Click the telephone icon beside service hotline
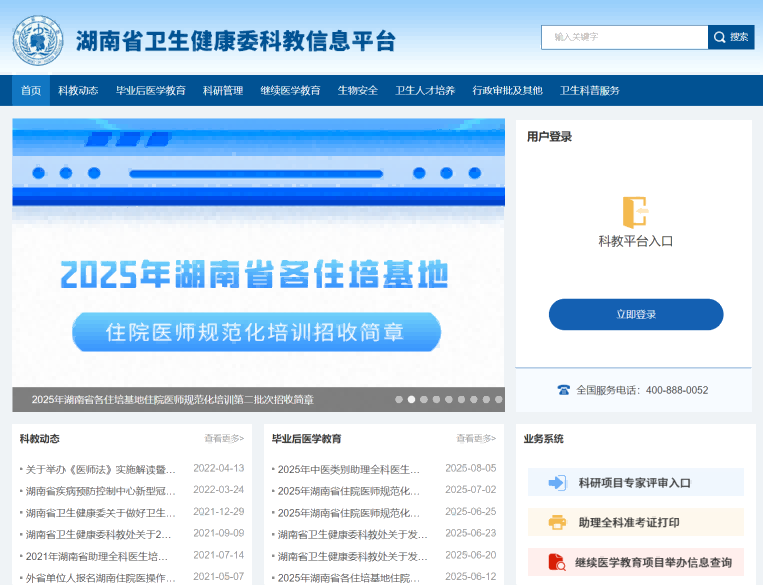 tap(564, 390)
